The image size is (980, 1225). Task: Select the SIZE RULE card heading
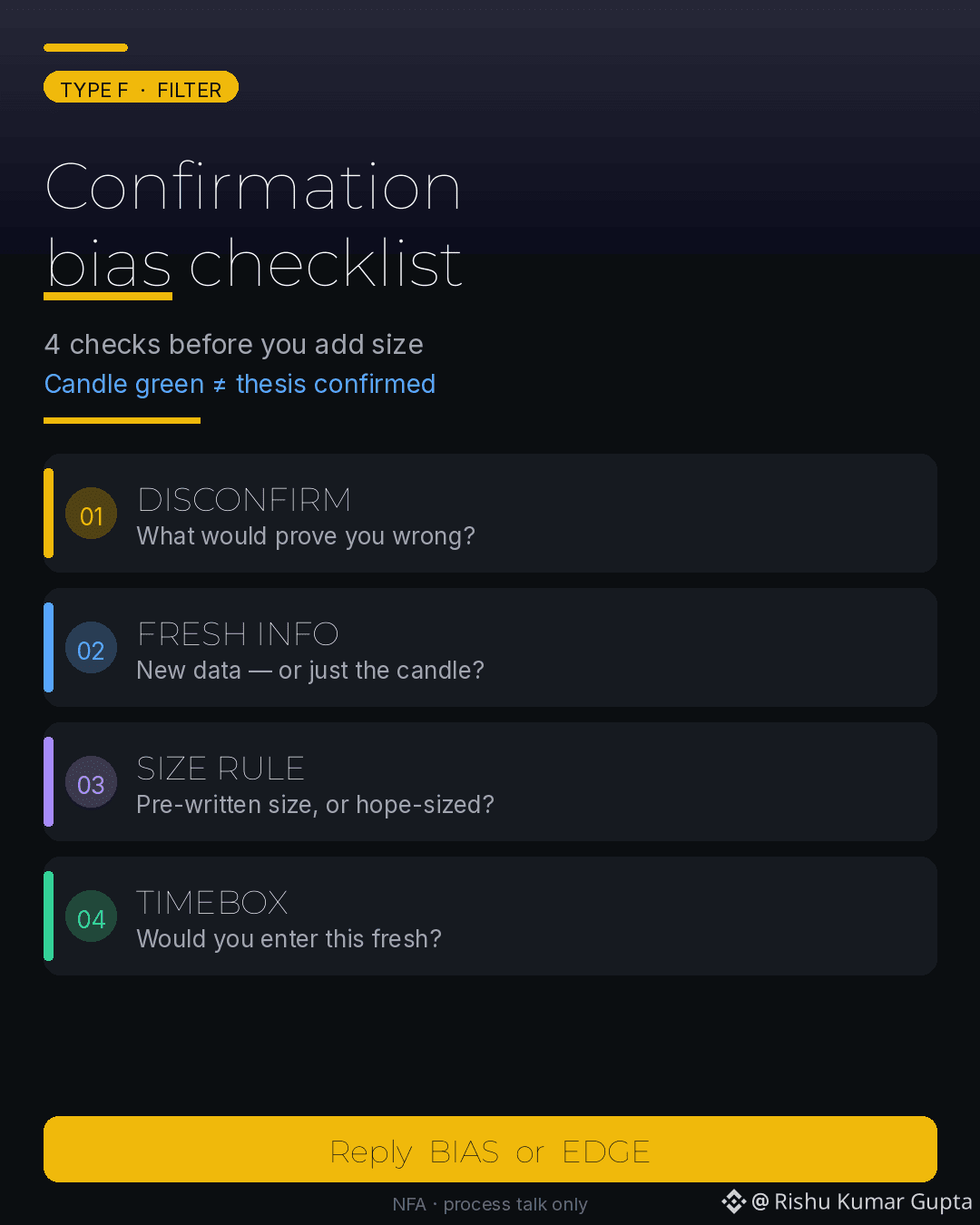(x=220, y=769)
